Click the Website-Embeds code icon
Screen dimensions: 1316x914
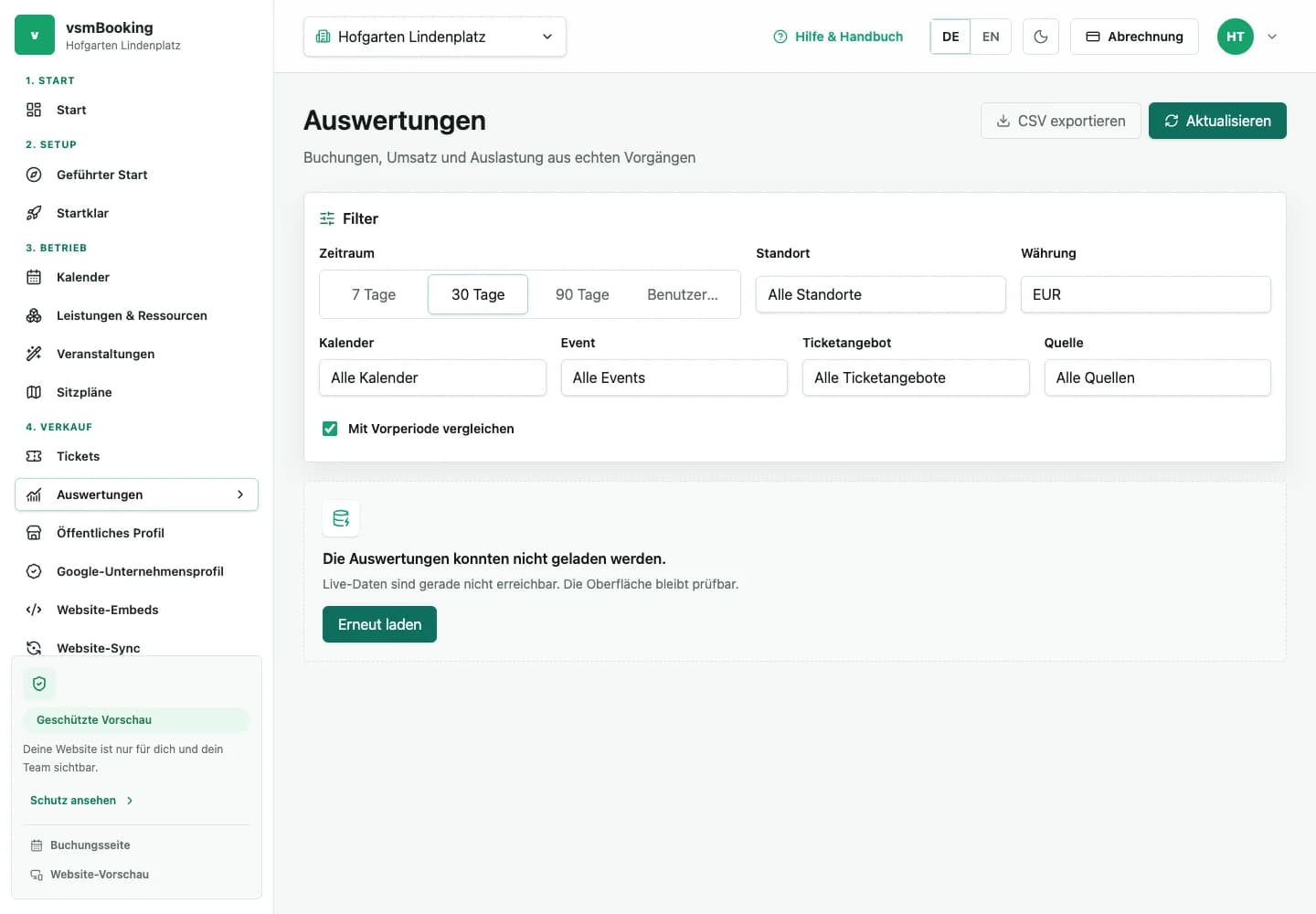click(x=34, y=610)
